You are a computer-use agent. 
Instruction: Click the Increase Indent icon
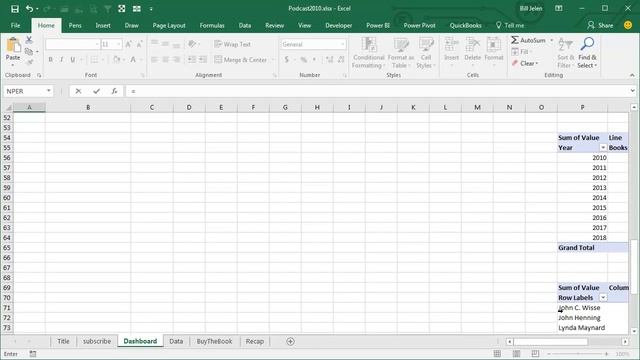point(203,60)
